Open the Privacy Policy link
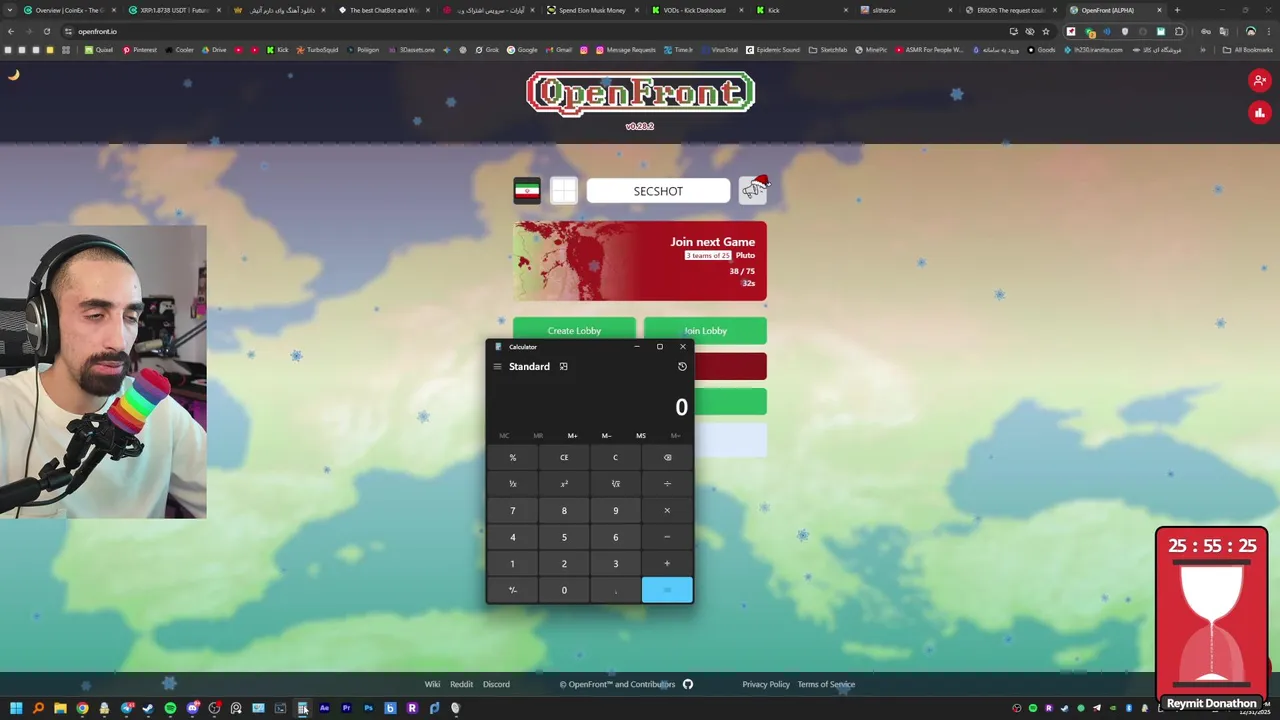Image resolution: width=1280 pixels, height=720 pixels. click(766, 684)
